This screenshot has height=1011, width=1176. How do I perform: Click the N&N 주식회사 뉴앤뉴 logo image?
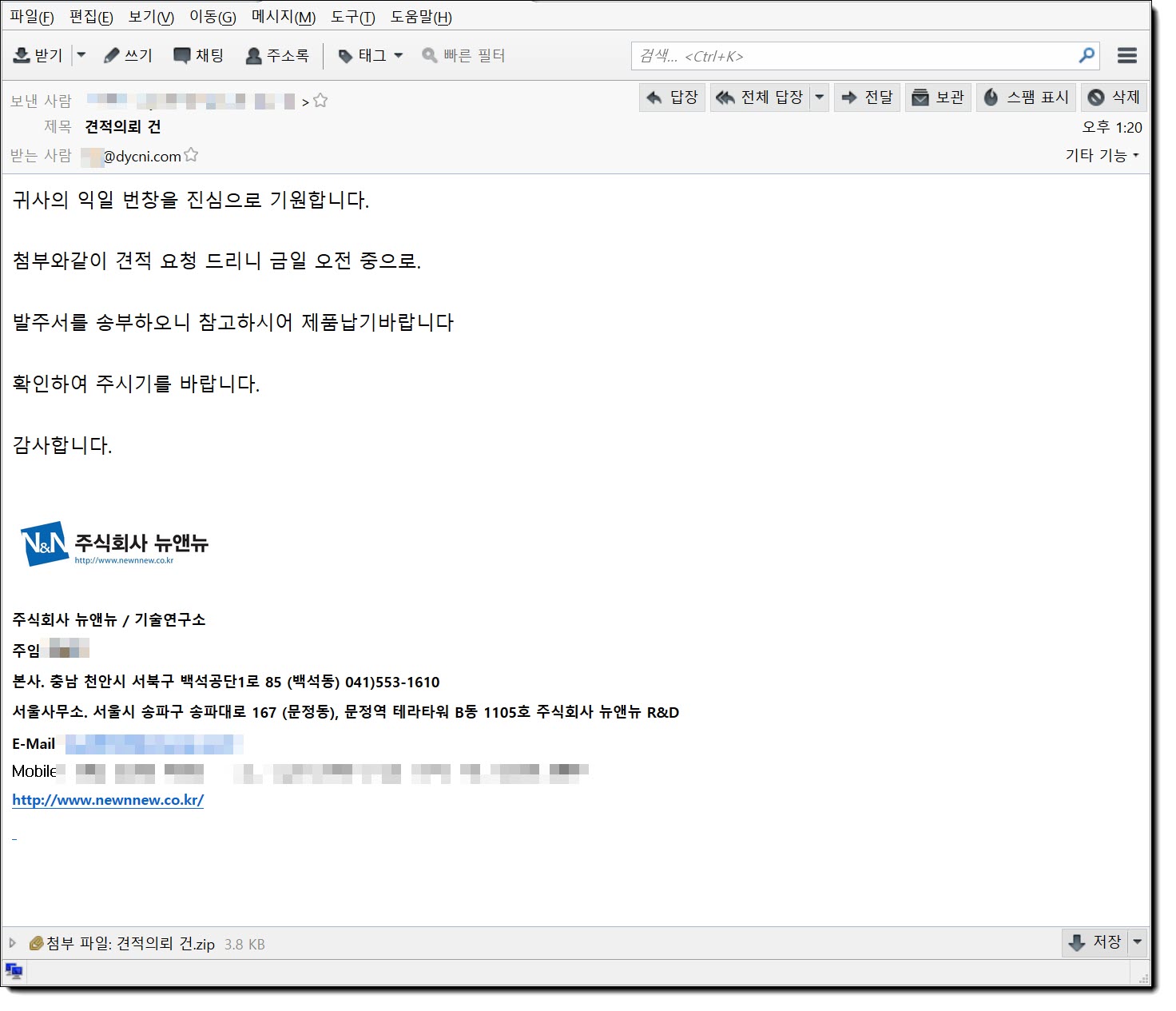114,545
